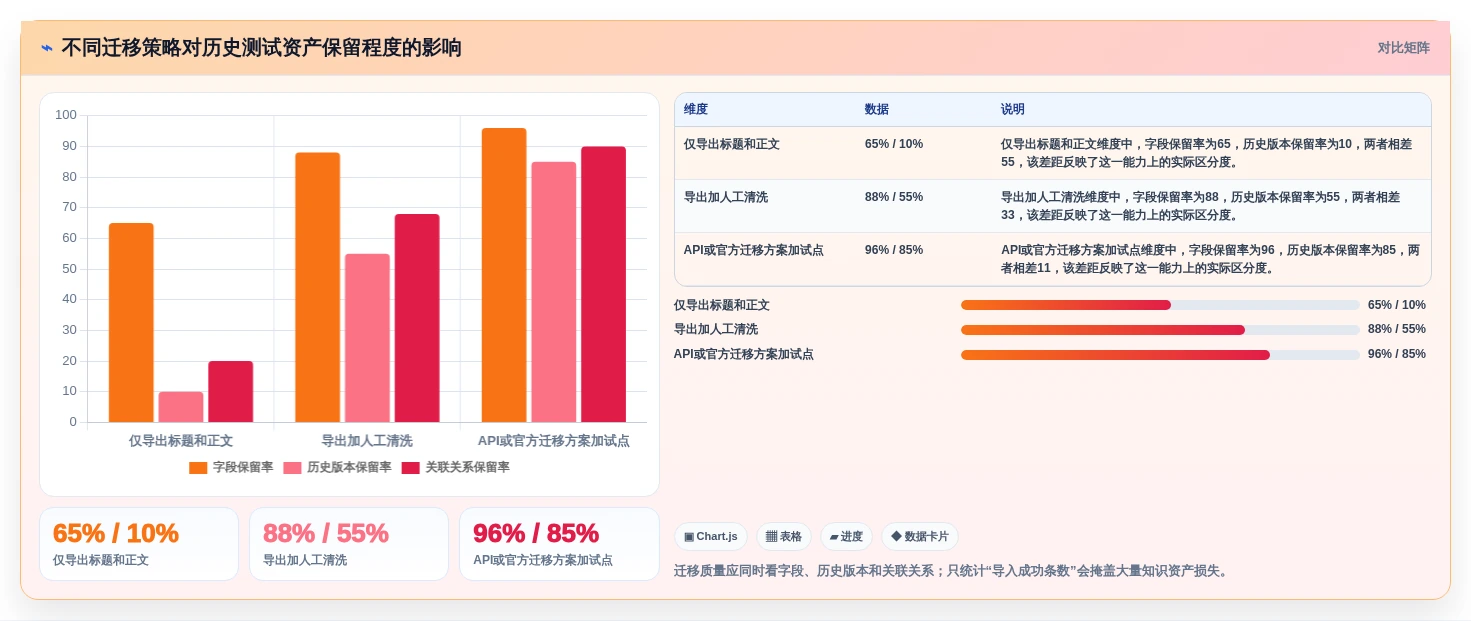Click the description for 仅导出标题和正文 row
The image size is (1471, 621).
tap(1207, 153)
